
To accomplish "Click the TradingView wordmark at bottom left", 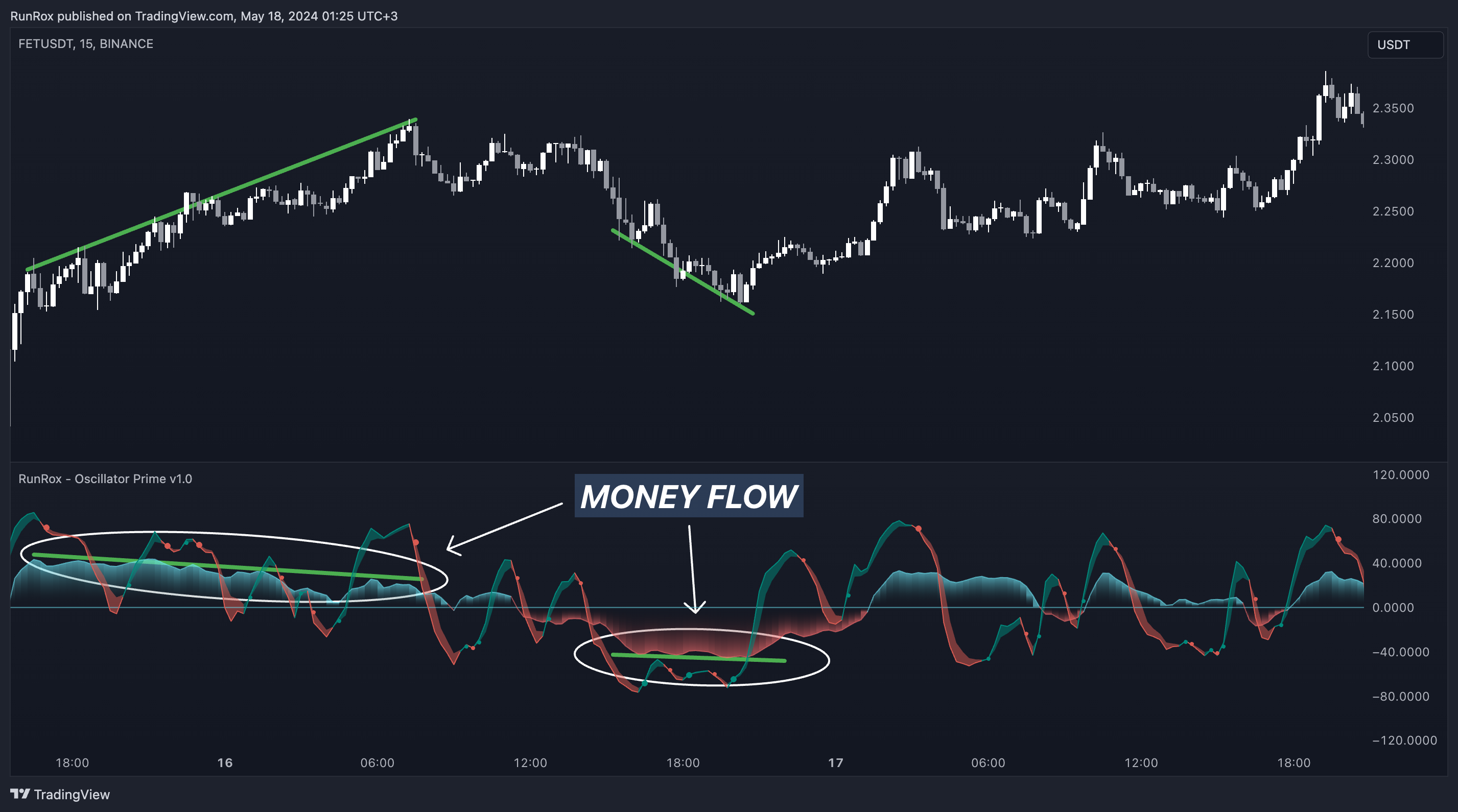I will click(72, 795).
